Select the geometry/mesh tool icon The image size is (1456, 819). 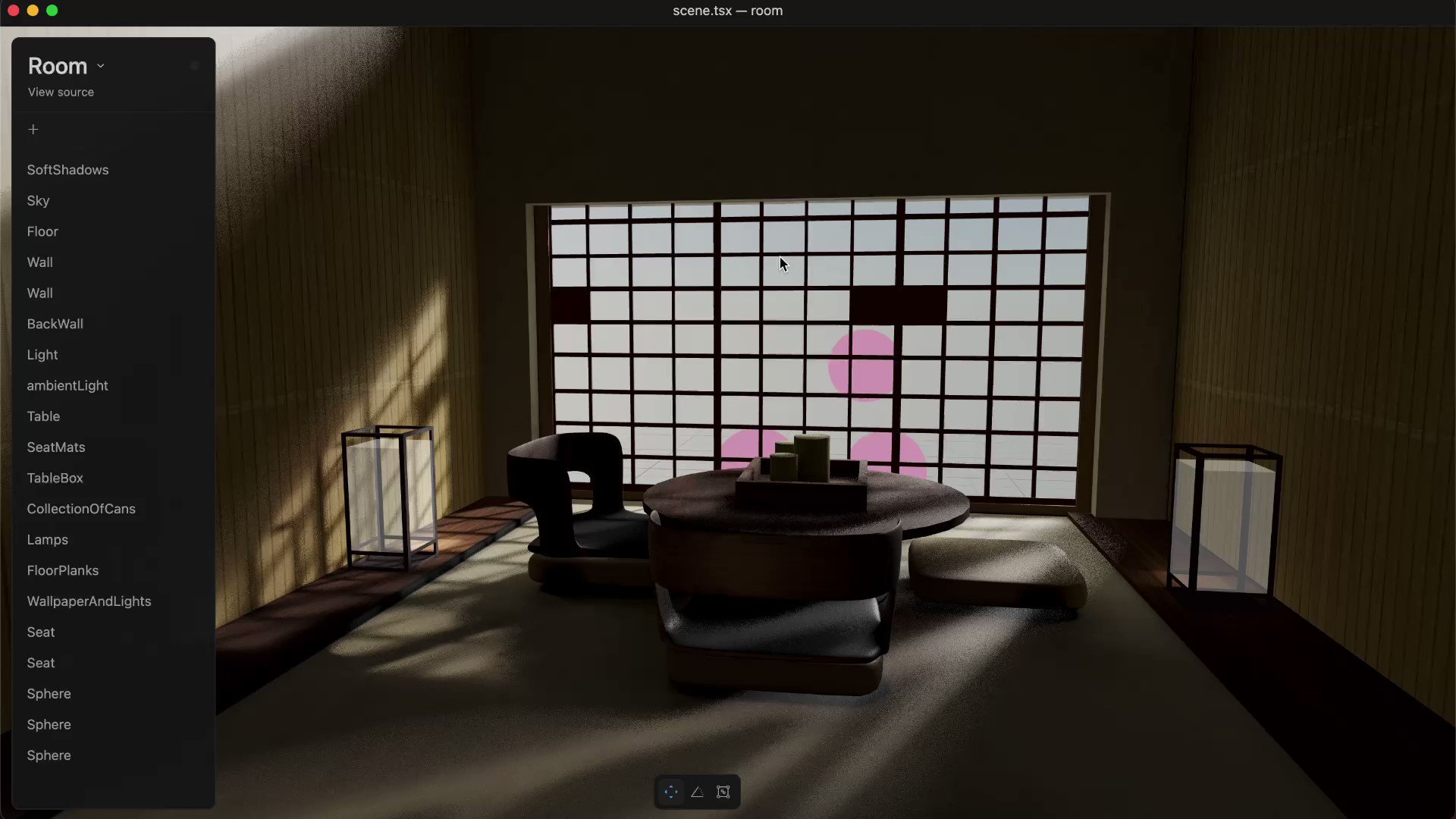[x=697, y=792]
